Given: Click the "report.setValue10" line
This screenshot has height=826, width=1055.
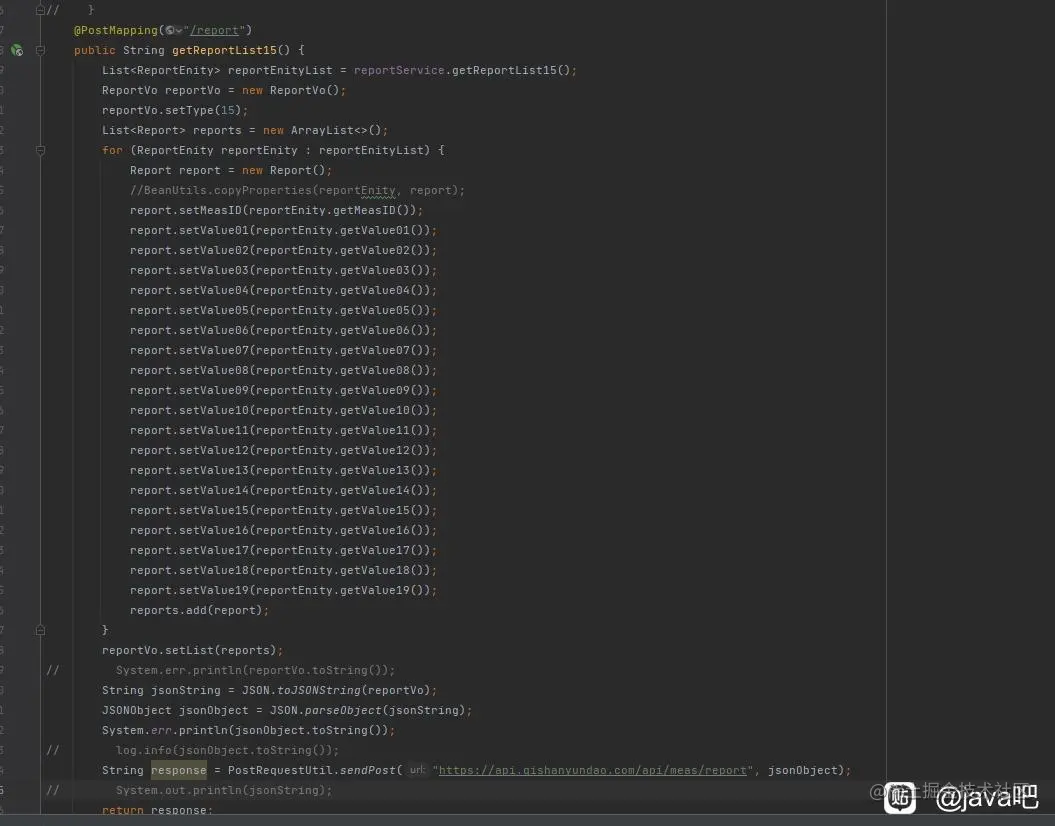Looking at the screenshot, I should [x=283, y=410].
